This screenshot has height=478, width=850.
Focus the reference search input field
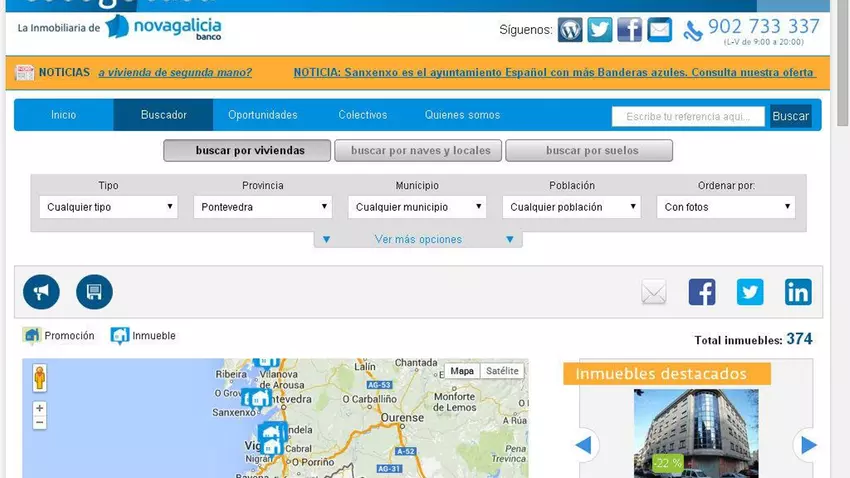[x=688, y=117]
